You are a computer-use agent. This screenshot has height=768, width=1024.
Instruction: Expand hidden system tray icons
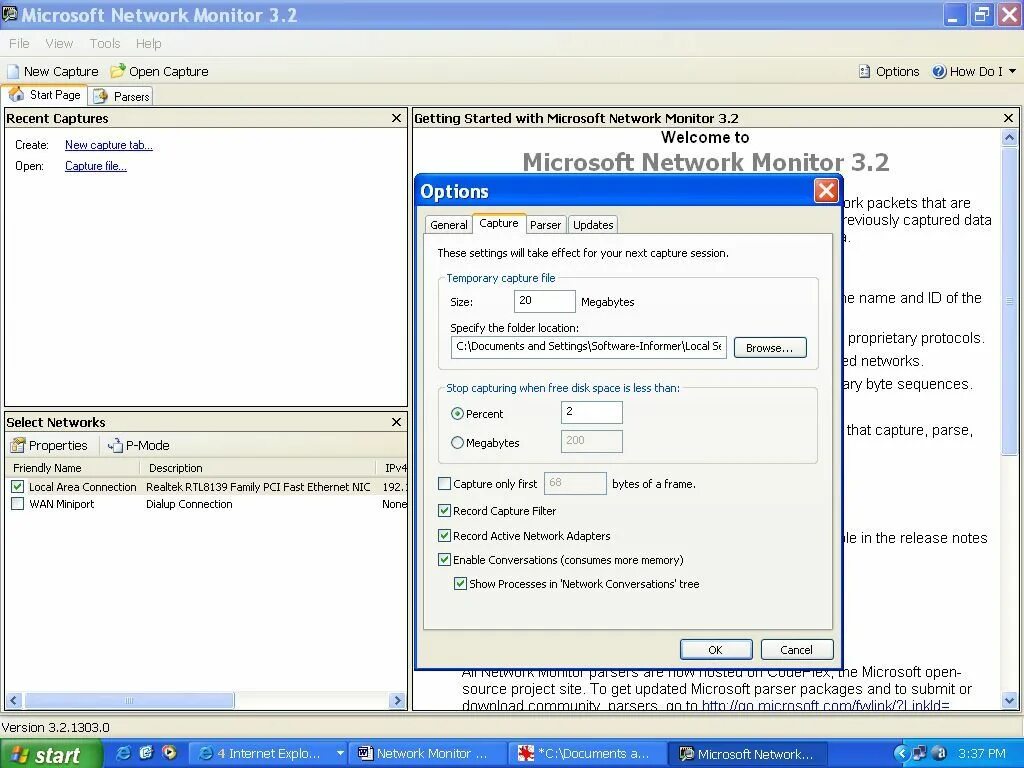pos(901,754)
